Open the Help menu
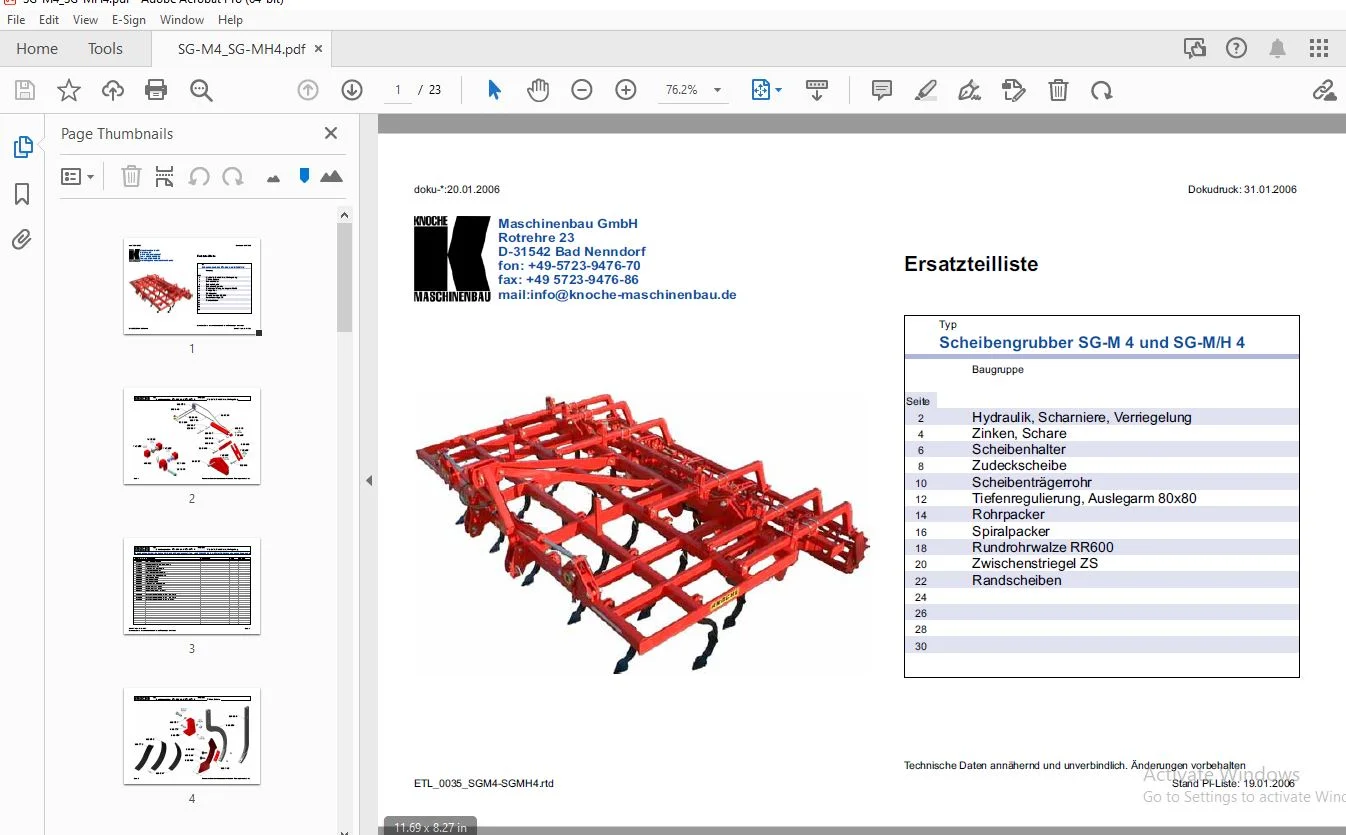This screenshot has height=835, width=1346. pyautogui.click(x=231, y=20)
